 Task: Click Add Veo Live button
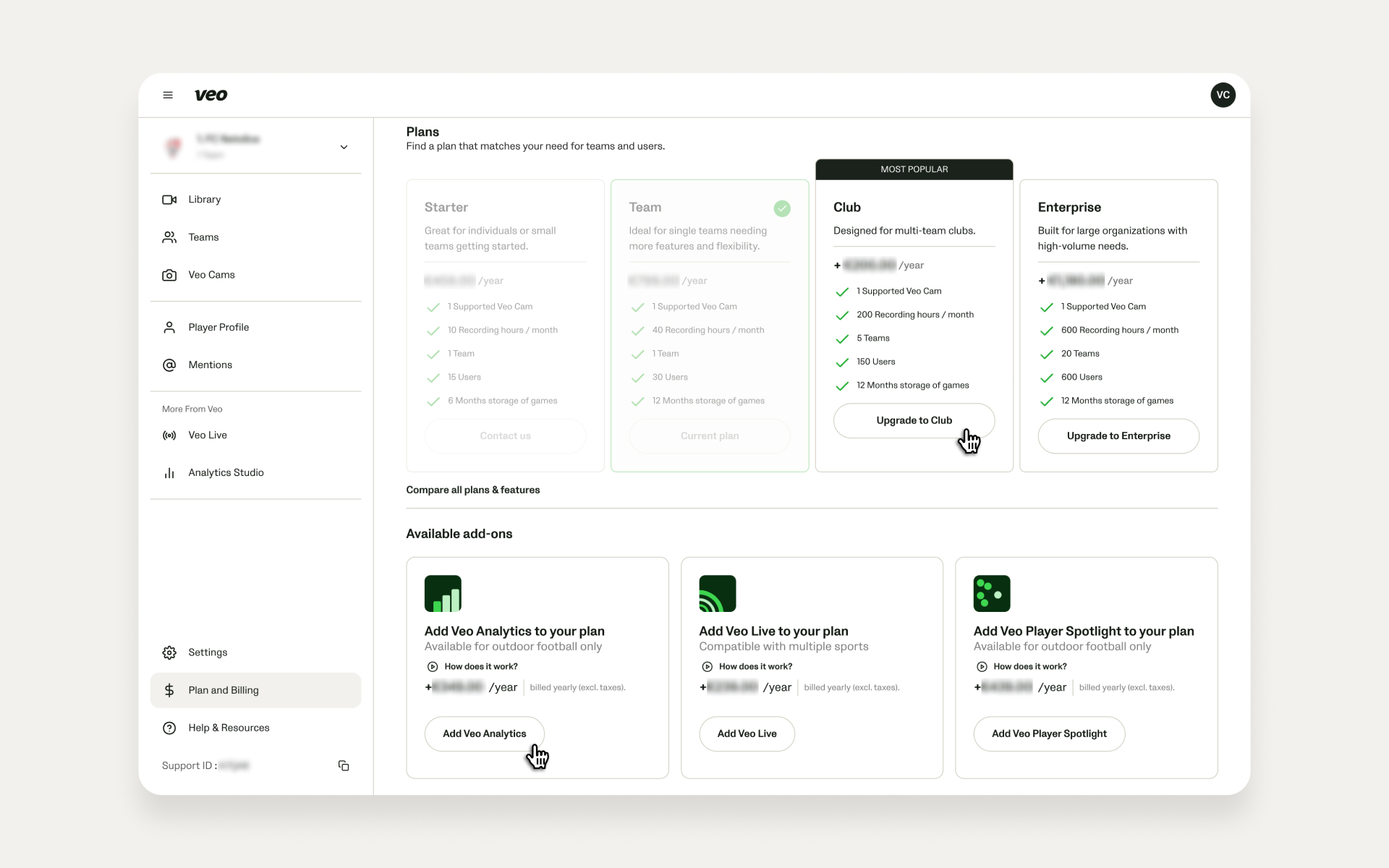747,733
